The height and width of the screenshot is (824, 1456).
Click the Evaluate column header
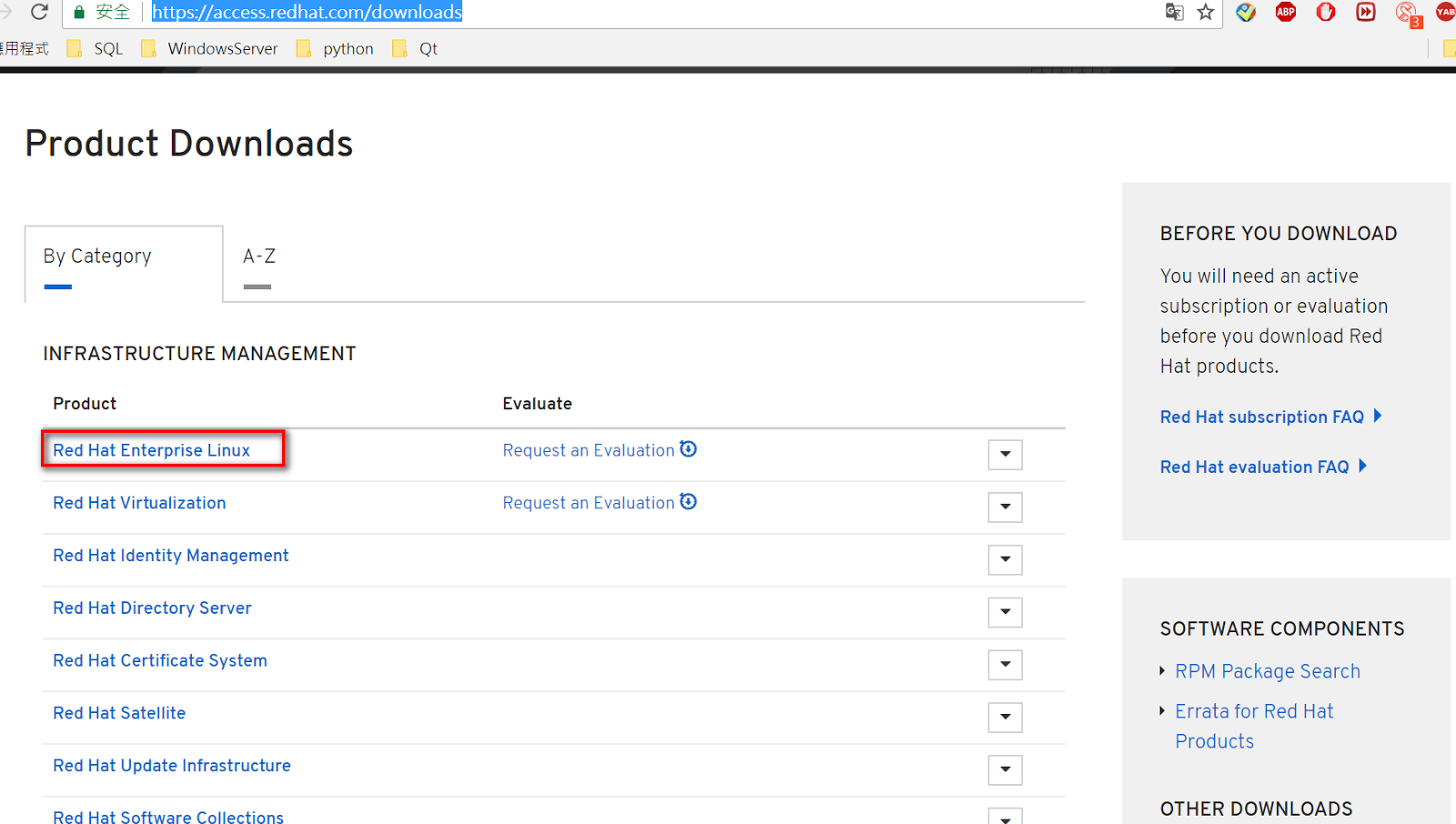[537, 404]
